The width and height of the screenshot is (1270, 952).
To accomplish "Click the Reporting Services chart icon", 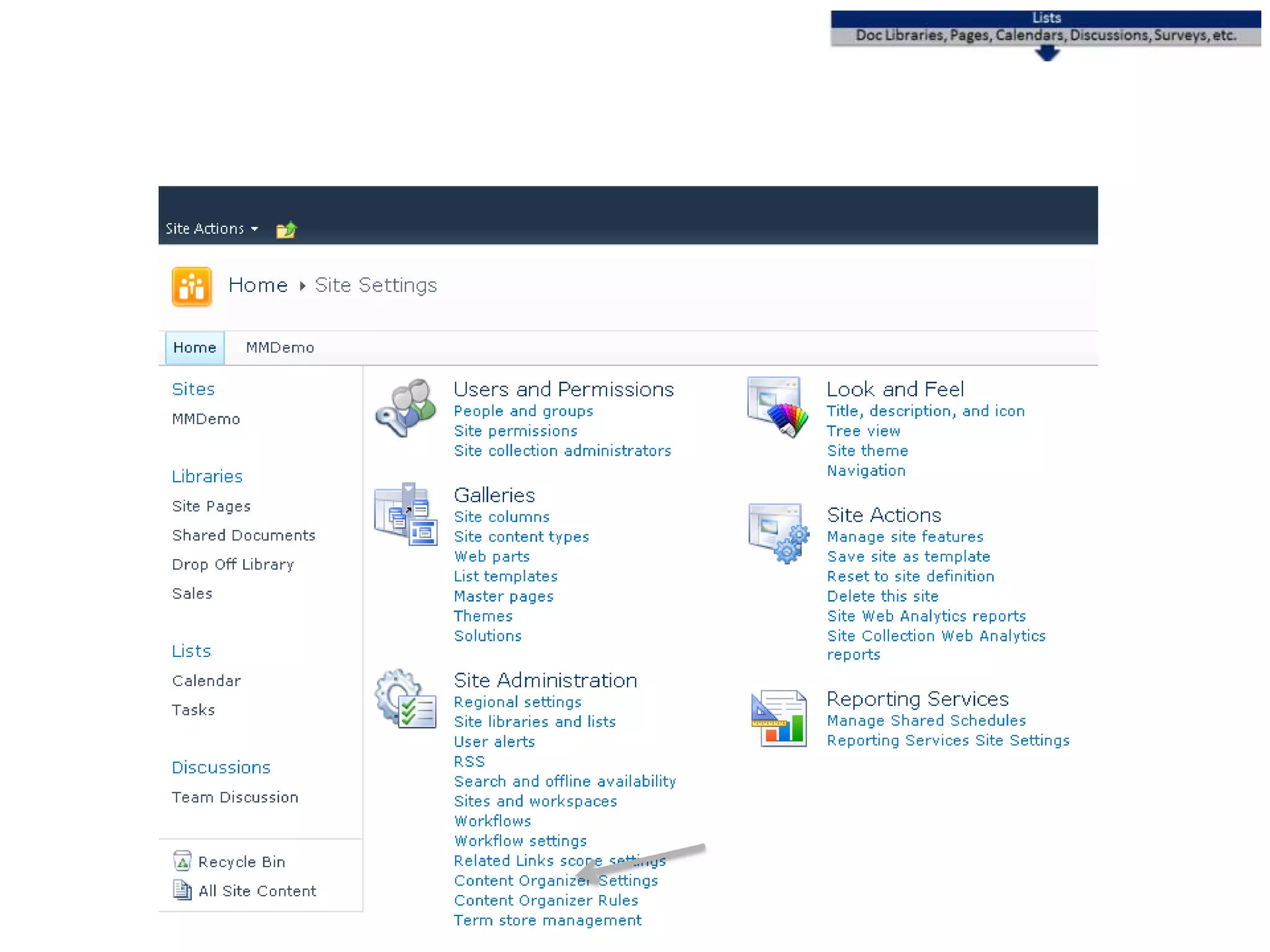I will 778,718.
